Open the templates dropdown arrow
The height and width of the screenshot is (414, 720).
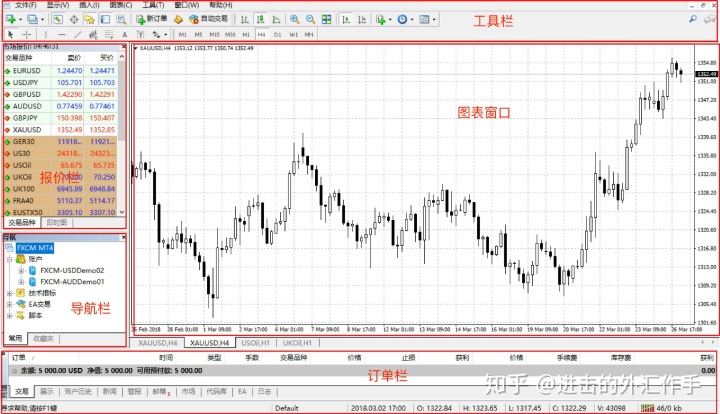coord(434,20)
